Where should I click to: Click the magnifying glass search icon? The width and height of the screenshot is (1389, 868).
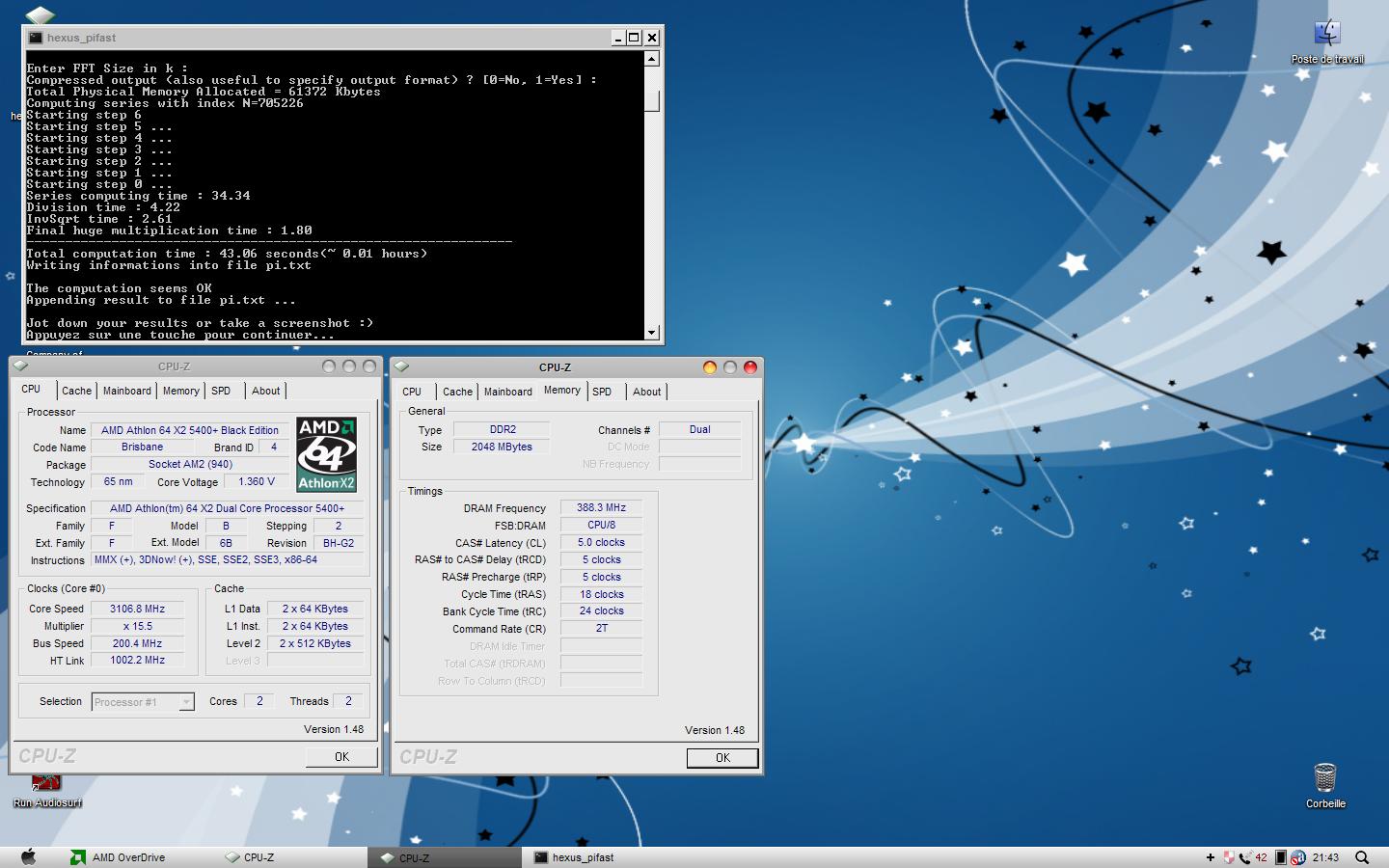coord(1362,857)
